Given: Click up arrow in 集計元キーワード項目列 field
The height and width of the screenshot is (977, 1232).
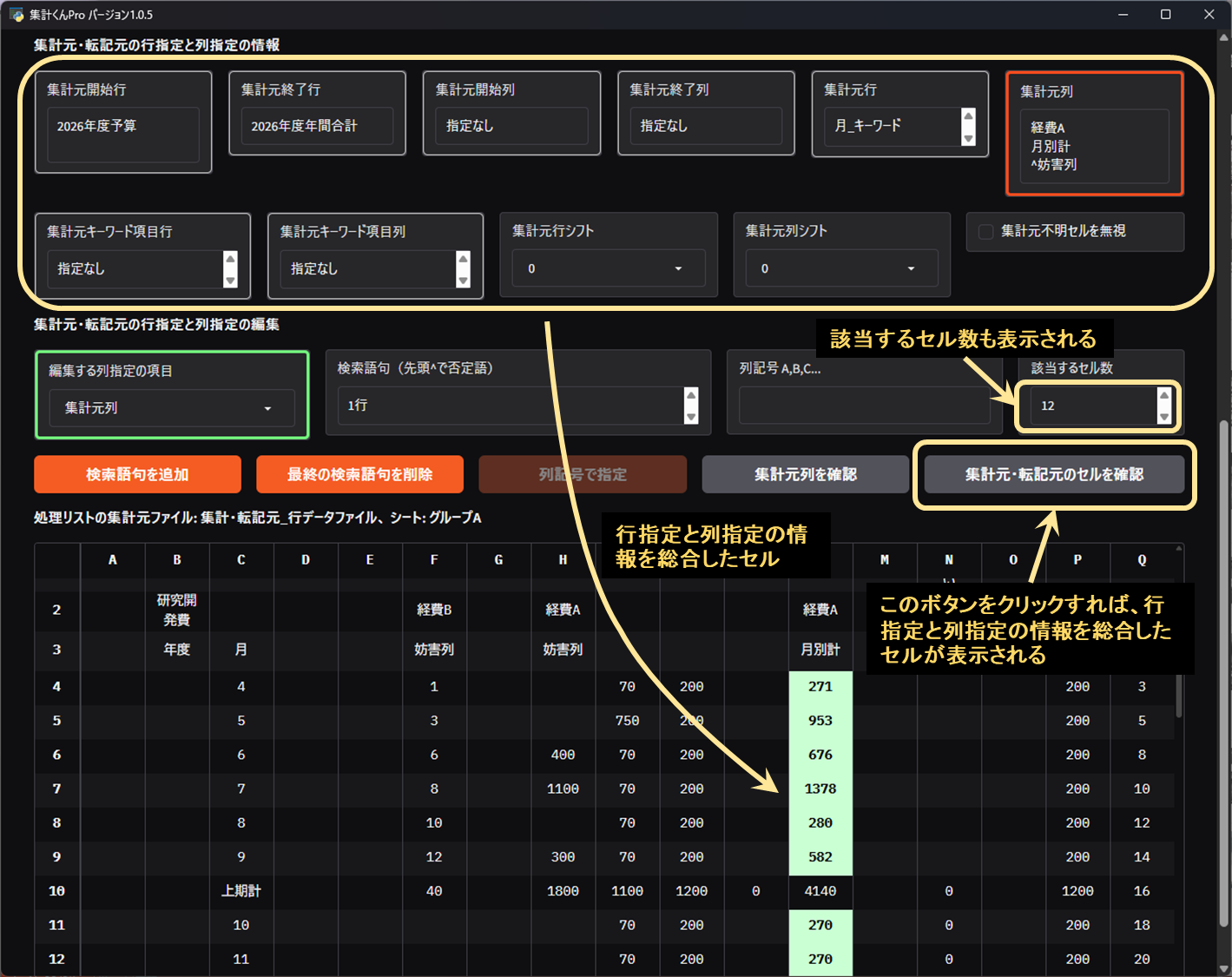Looking at the screenshot, I should click(464, 259).
